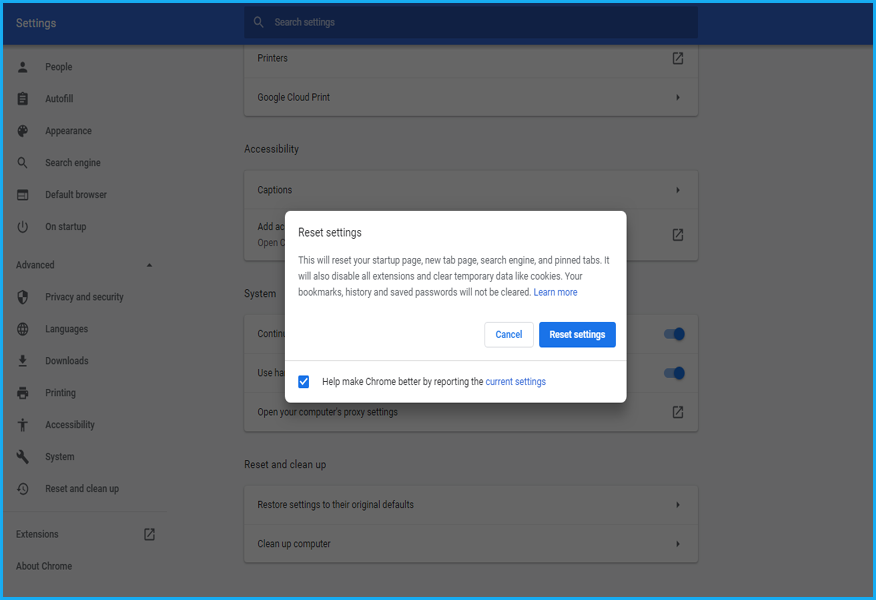The image size is (876, 600).
Task: Toggle the Continue running background apps switch
Action: (x=675, y=334)
